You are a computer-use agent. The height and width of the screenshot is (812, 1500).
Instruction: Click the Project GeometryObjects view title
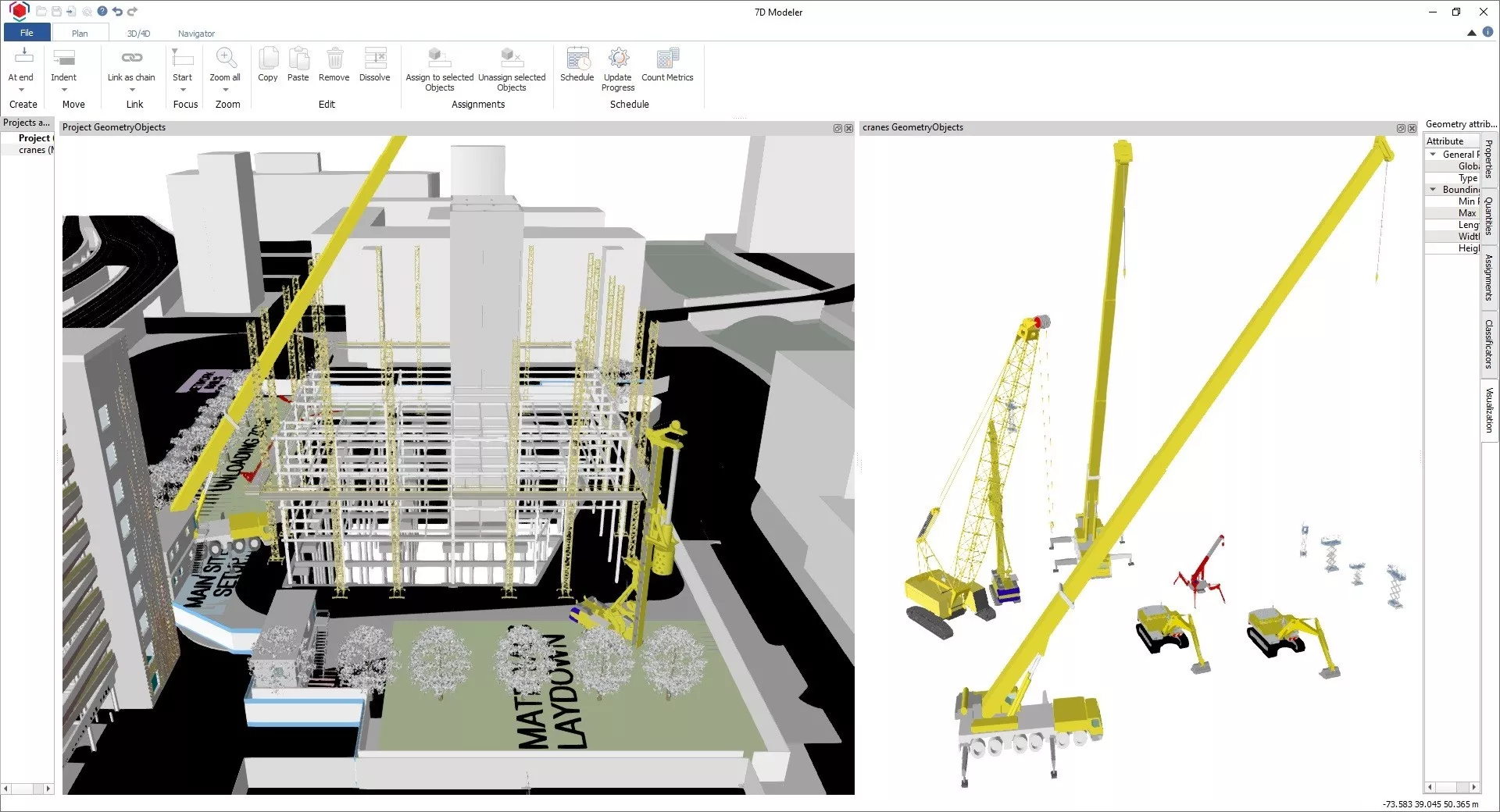click(114, 127)
